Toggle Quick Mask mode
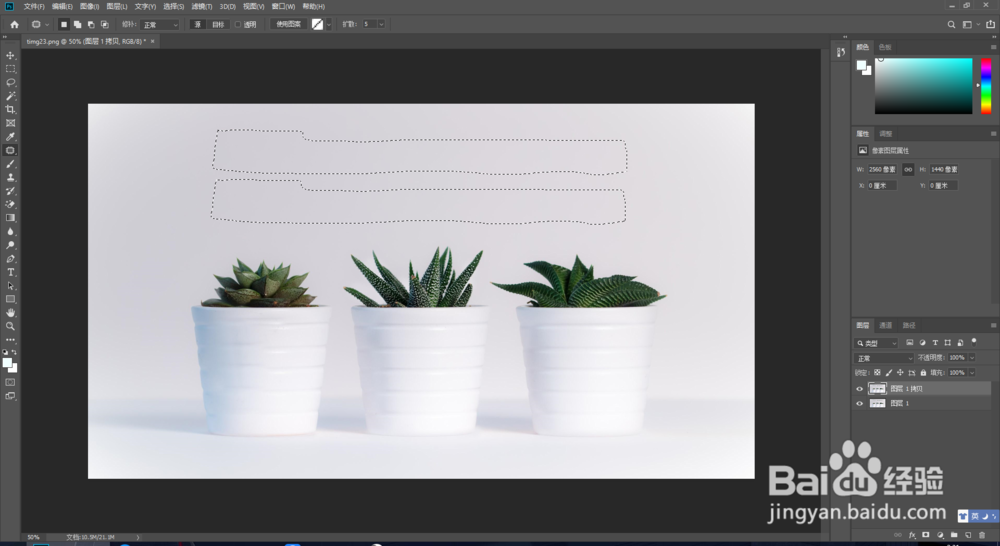1000x546 pixels. pos(10,382)
